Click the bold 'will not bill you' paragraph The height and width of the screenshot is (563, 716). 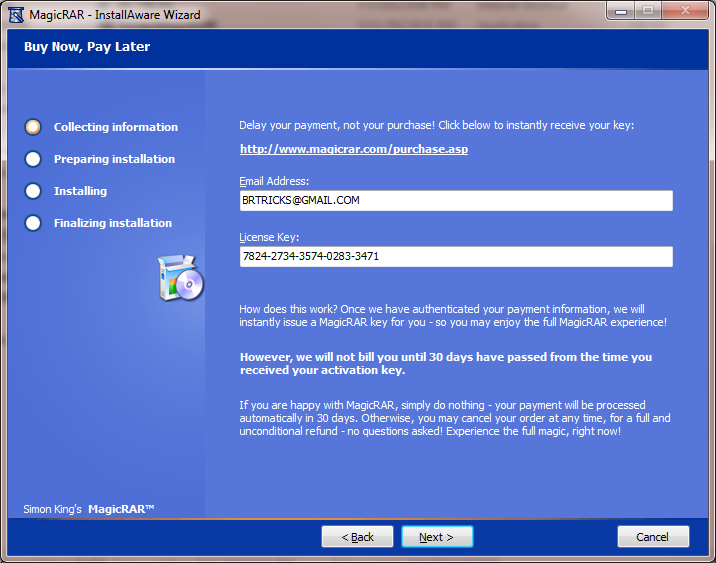[x=446, y=363]
